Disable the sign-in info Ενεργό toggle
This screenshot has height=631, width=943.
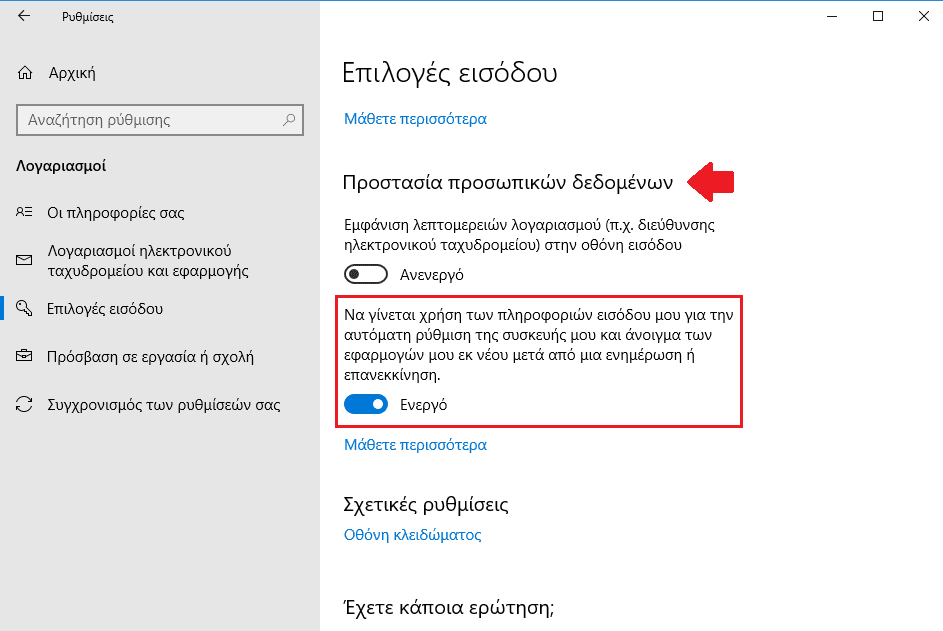point(366,404)
